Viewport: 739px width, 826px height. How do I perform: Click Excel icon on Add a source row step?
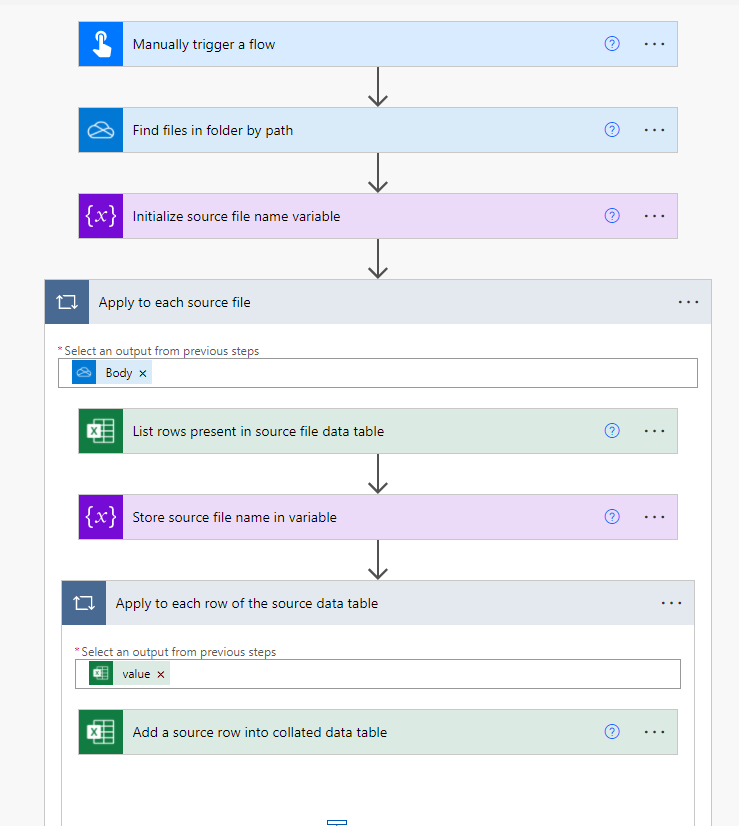(x=101, y=732)
